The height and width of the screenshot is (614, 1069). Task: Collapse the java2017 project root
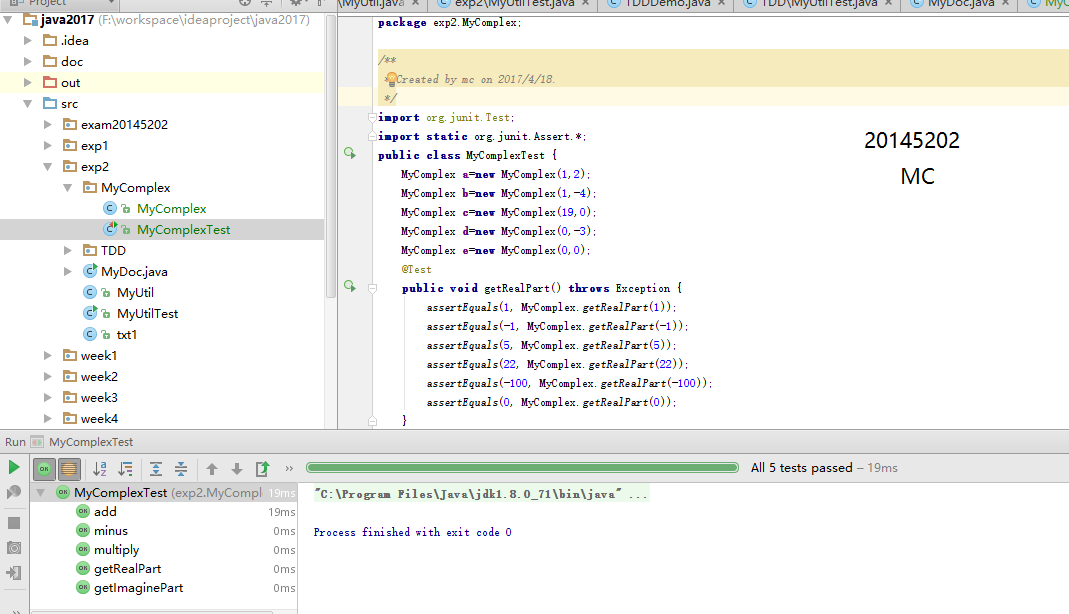(x=8, y=20)
